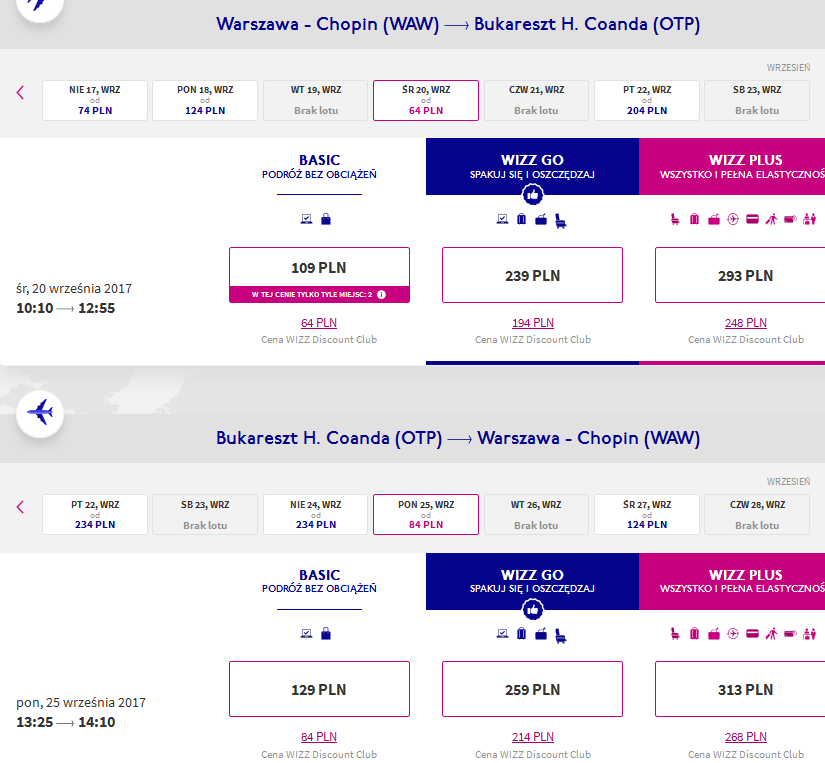Viewport: 825px width, 763px height.
Task: Choose outbound WIZZ PLUS fare 293 PLN
Action: 740,275
